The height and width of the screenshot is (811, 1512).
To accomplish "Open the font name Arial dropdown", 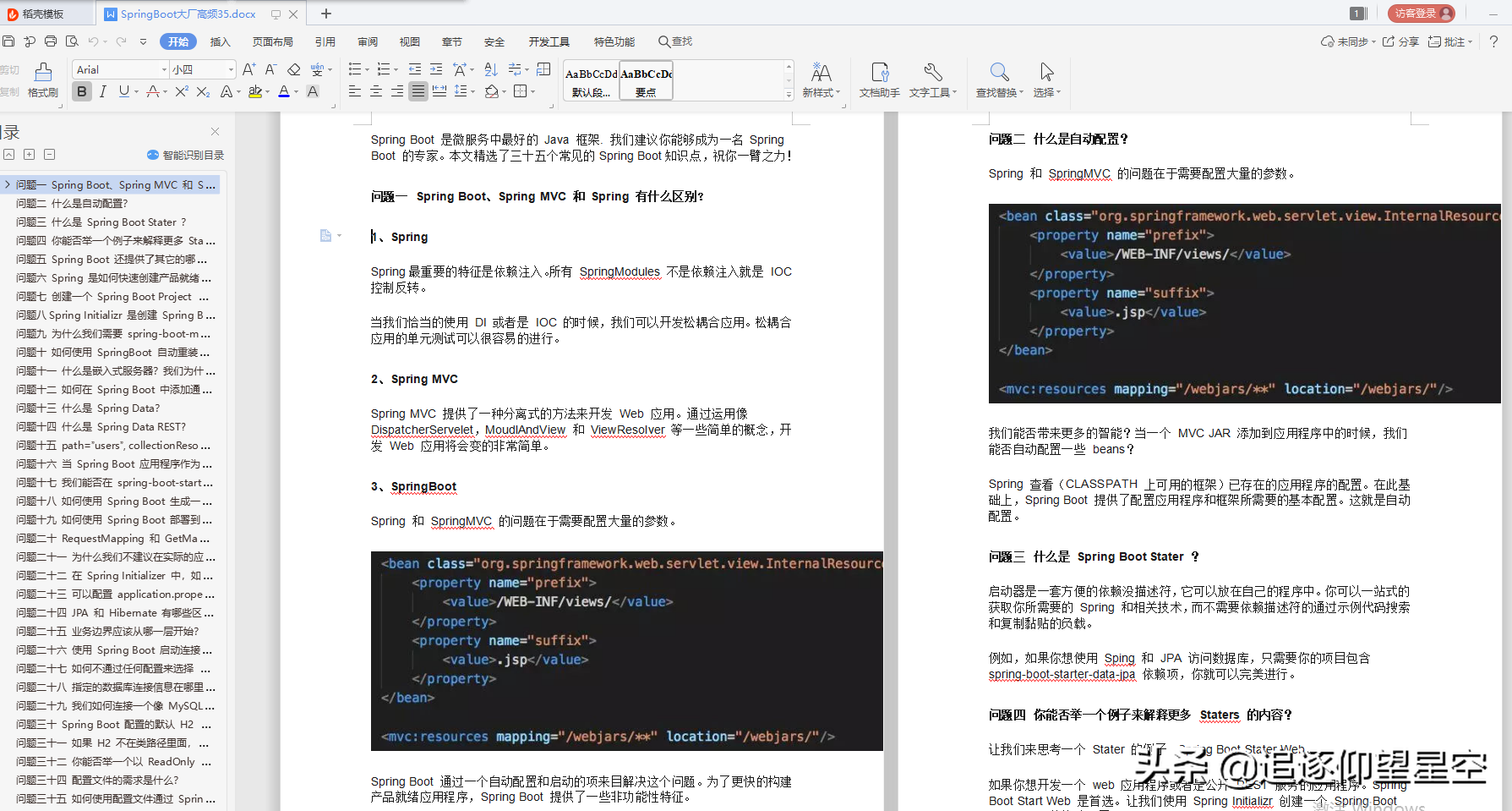I will point(164,69).
